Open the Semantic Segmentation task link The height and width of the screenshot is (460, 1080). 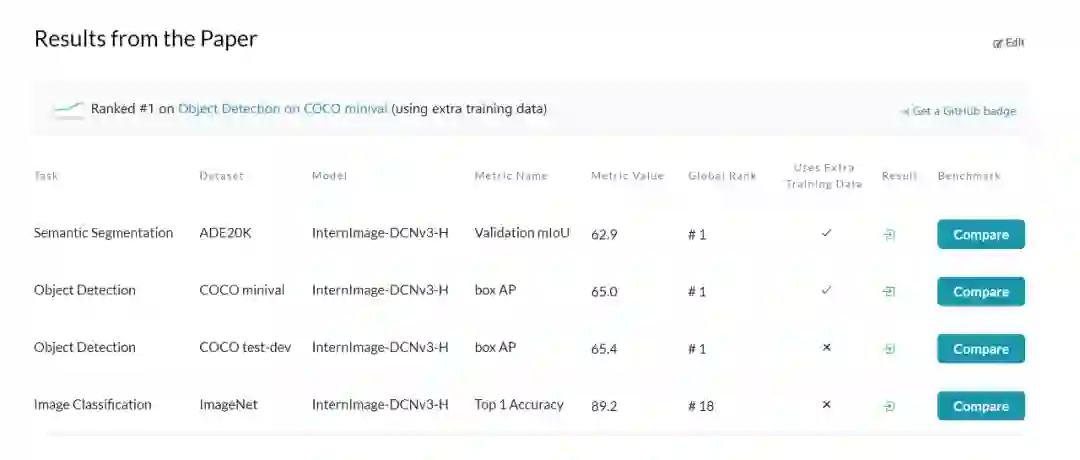coord(103,233)
